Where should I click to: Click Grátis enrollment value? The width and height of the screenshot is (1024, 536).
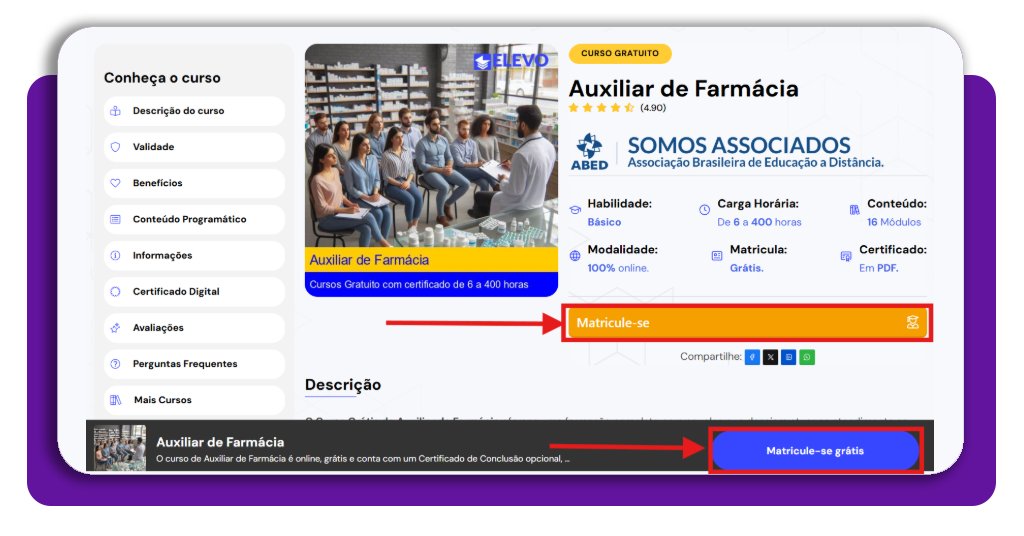[746, 268]
